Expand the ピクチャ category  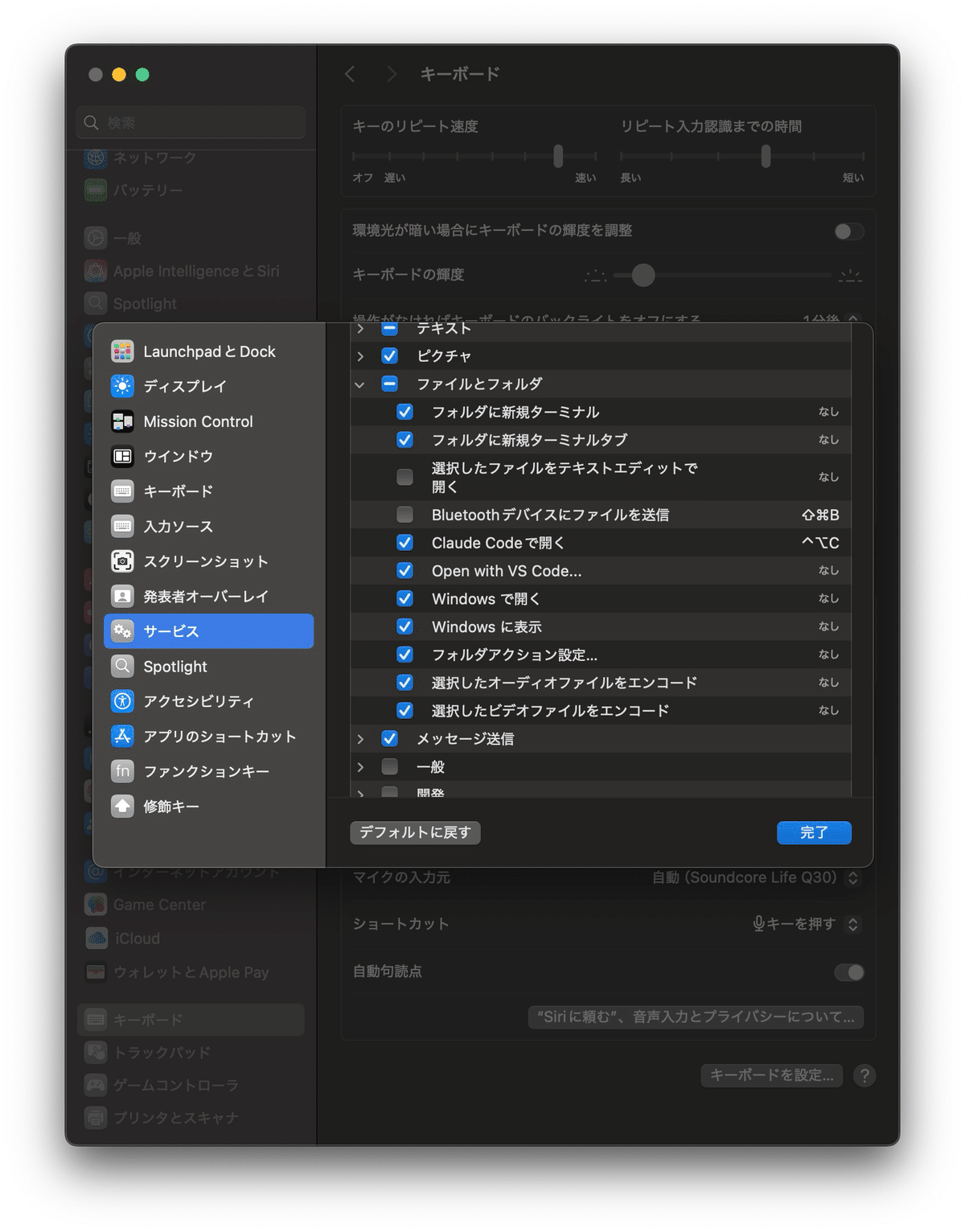pyautogui.click(x=360, y=356)
